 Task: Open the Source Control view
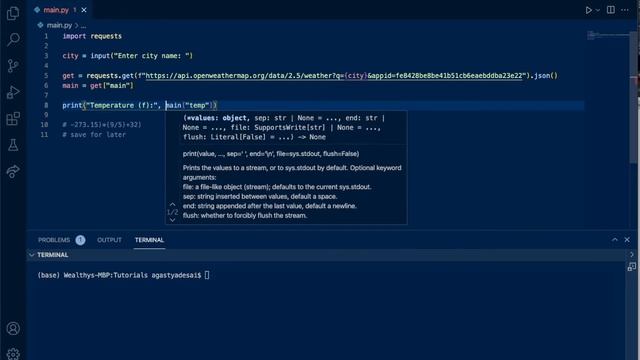pyautogui.click(x=13, y=66)
